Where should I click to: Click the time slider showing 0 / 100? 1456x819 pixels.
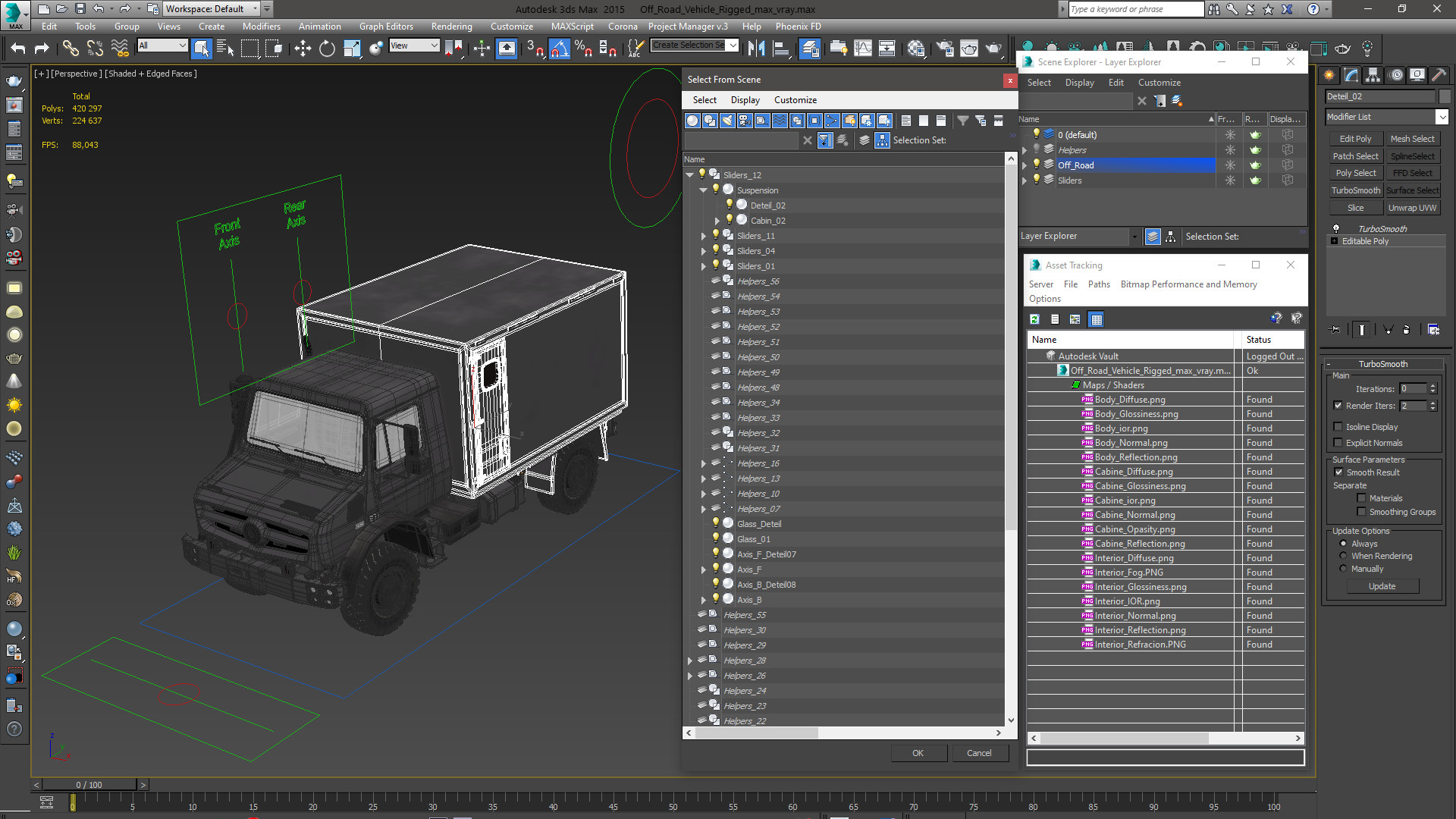point(89,785)
